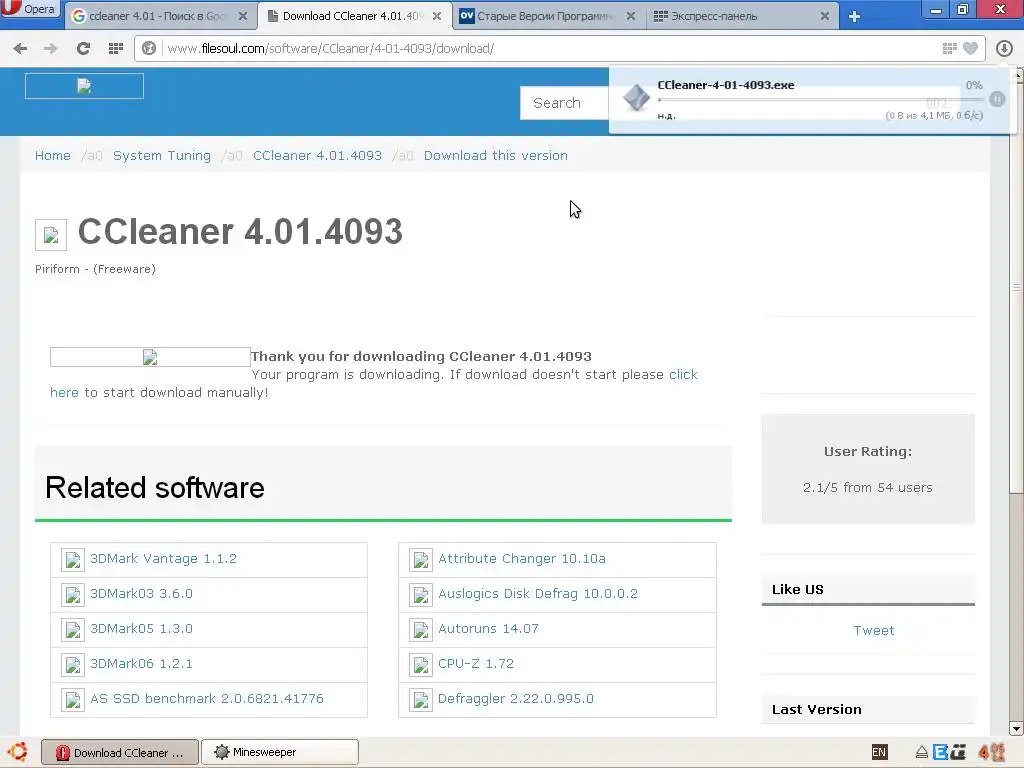
Task: Click the 3DMark06 row icon
Action: click(72, 665)
